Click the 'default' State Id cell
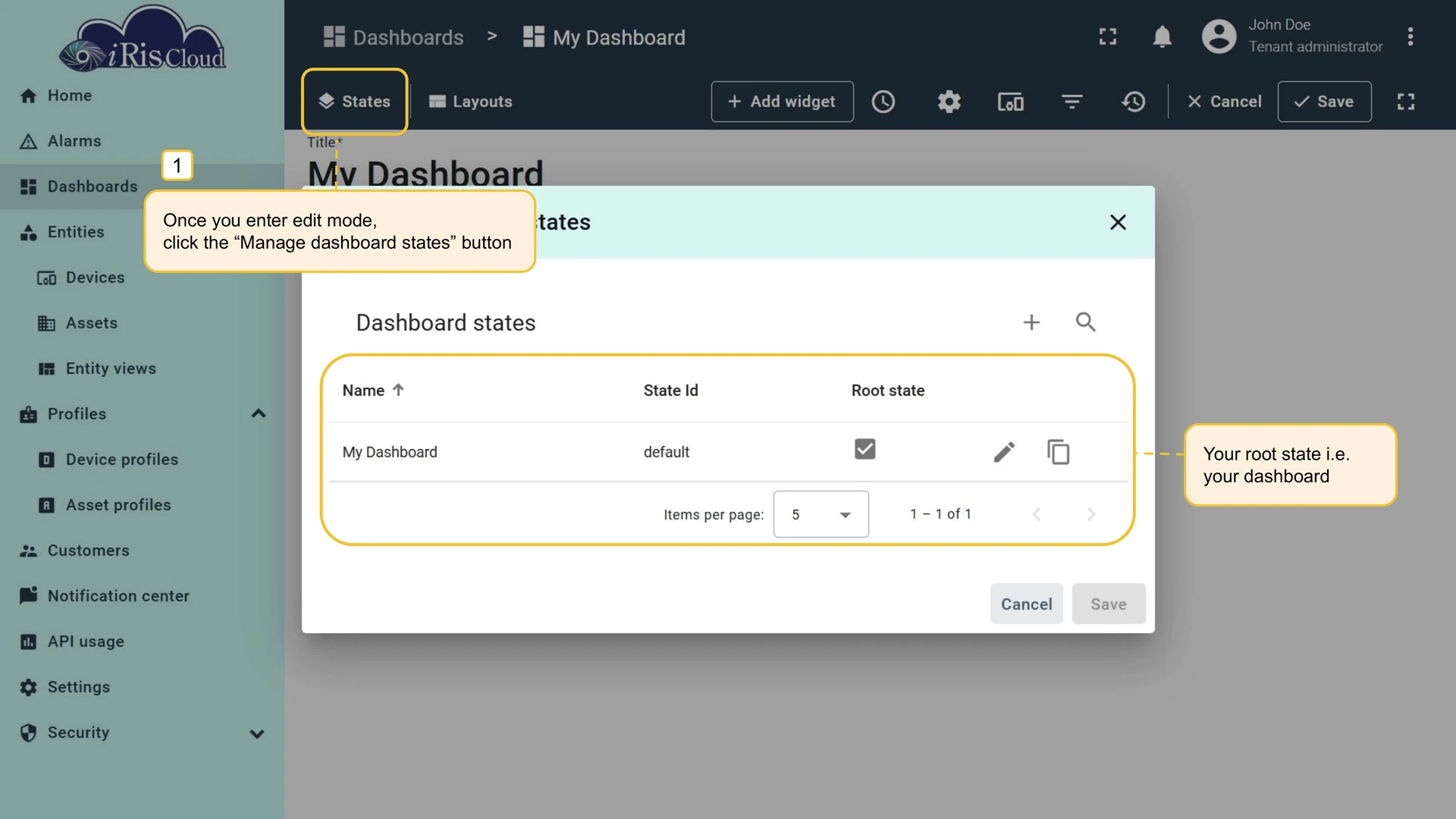Screen dimensions: 1456x819 point(666,452)
